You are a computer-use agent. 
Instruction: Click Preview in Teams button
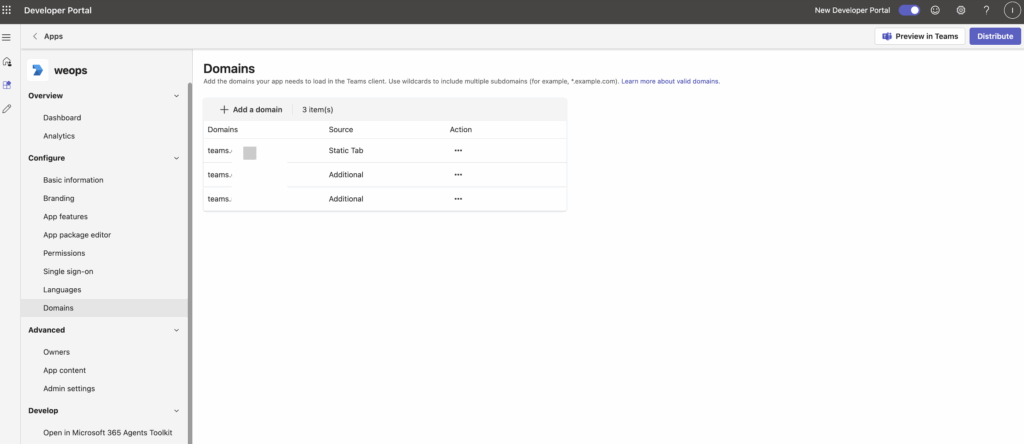click(x=920, y=37)
